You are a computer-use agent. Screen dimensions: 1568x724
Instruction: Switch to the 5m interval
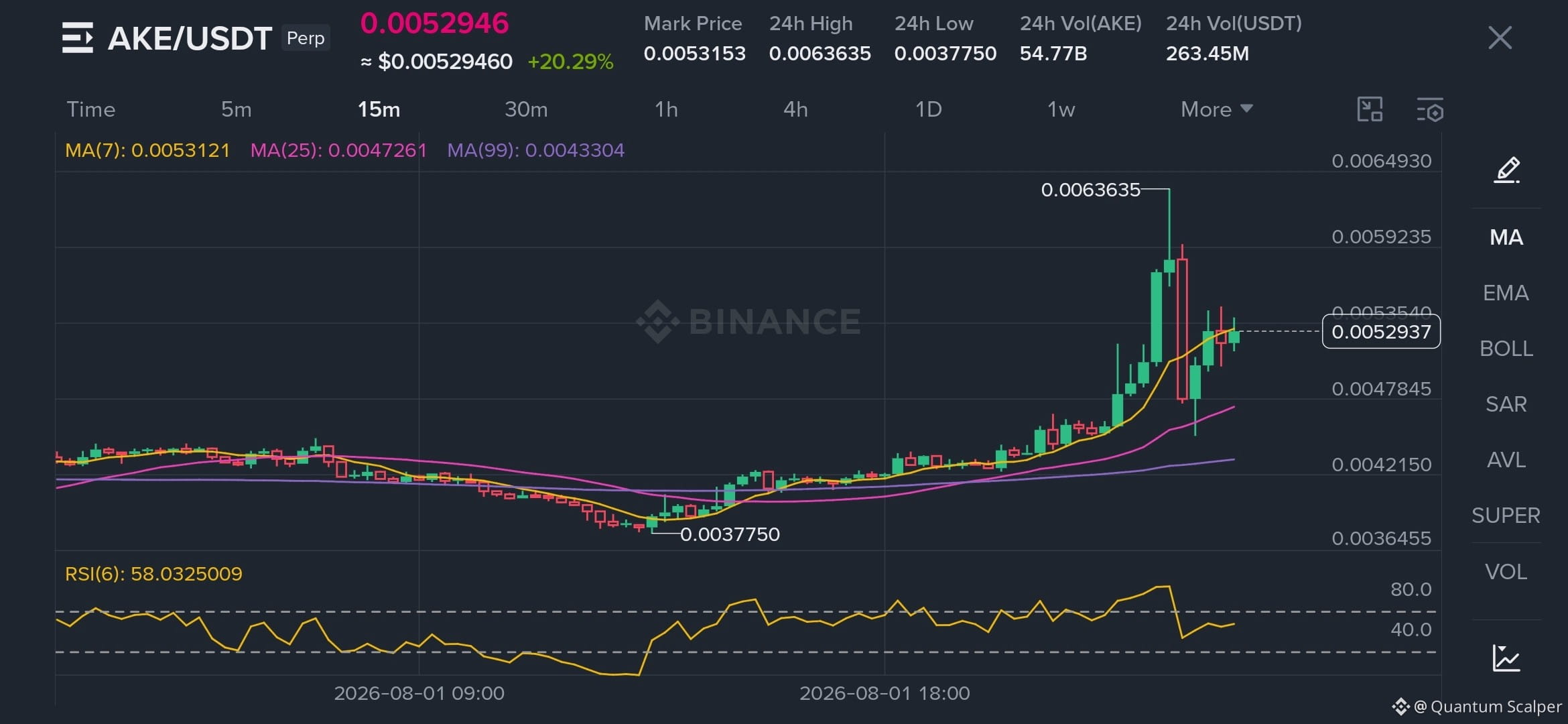click(237, 109)
